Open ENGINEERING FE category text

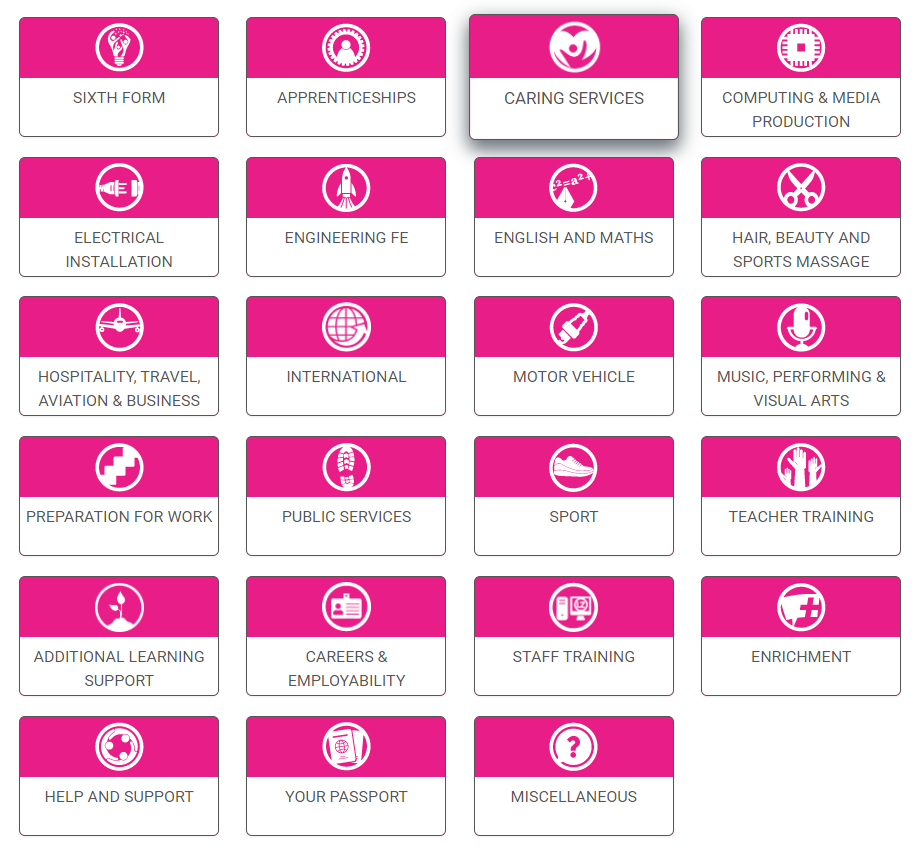346,238
